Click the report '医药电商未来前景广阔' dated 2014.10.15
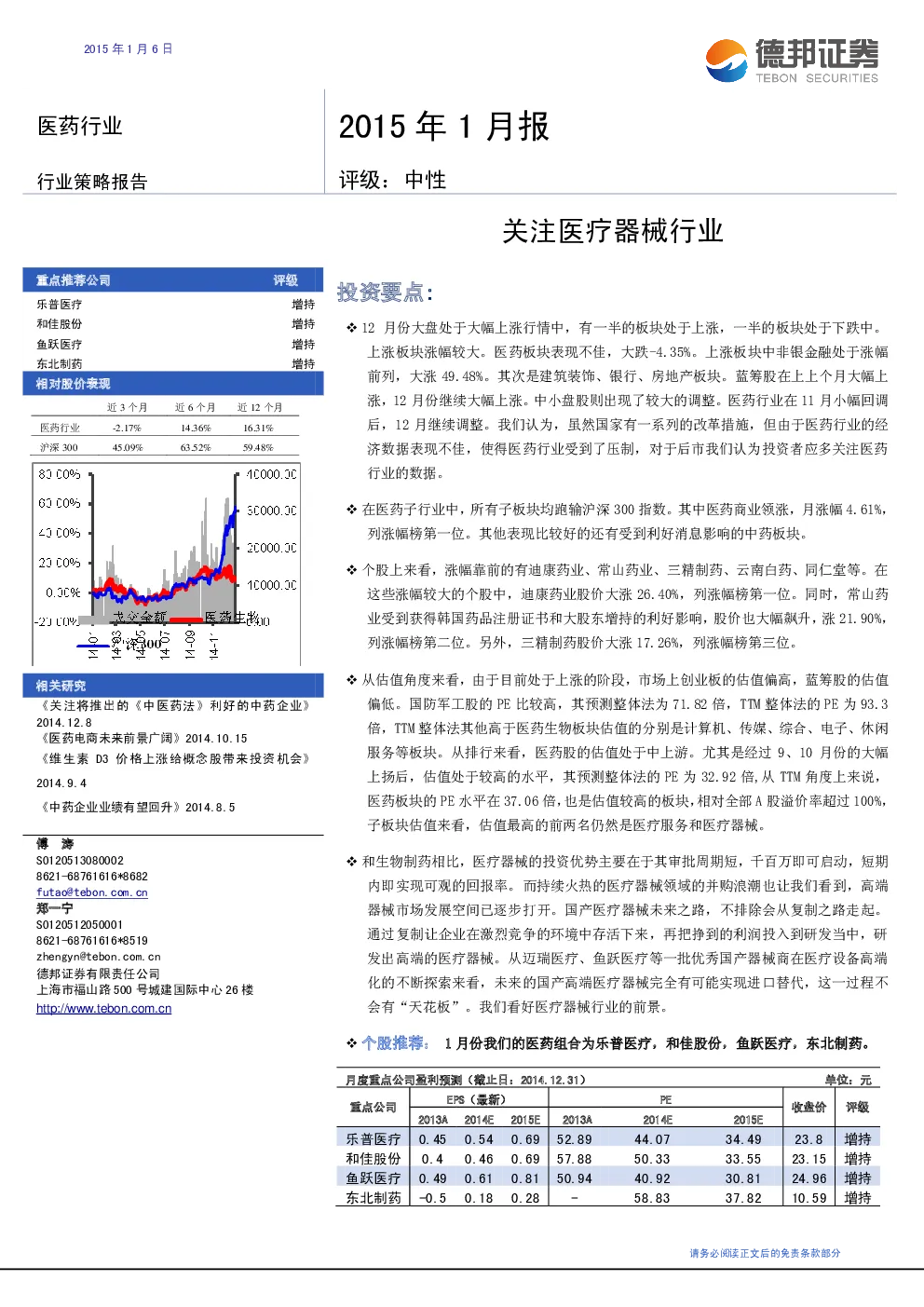Viewport: 924px width, 1307px height. (142, 738)
